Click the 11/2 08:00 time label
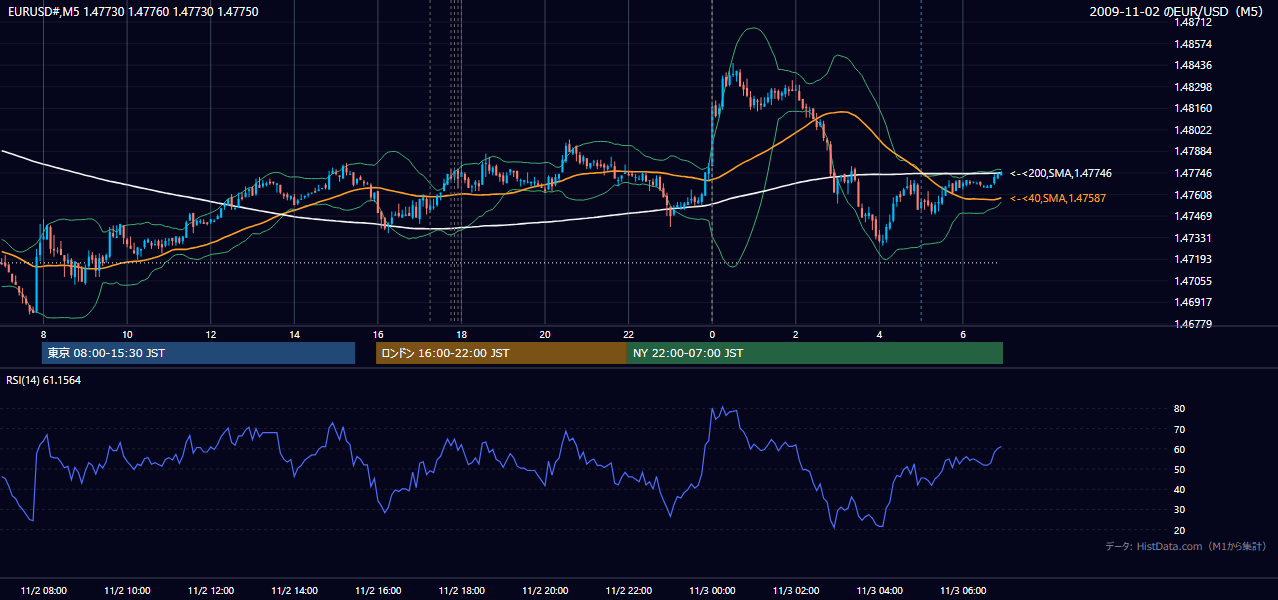This screenshot has width=1278, height=600. pos(43,590)
